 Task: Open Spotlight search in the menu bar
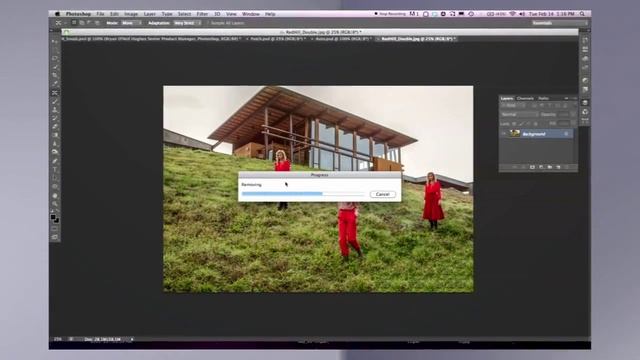click(582, 14)
